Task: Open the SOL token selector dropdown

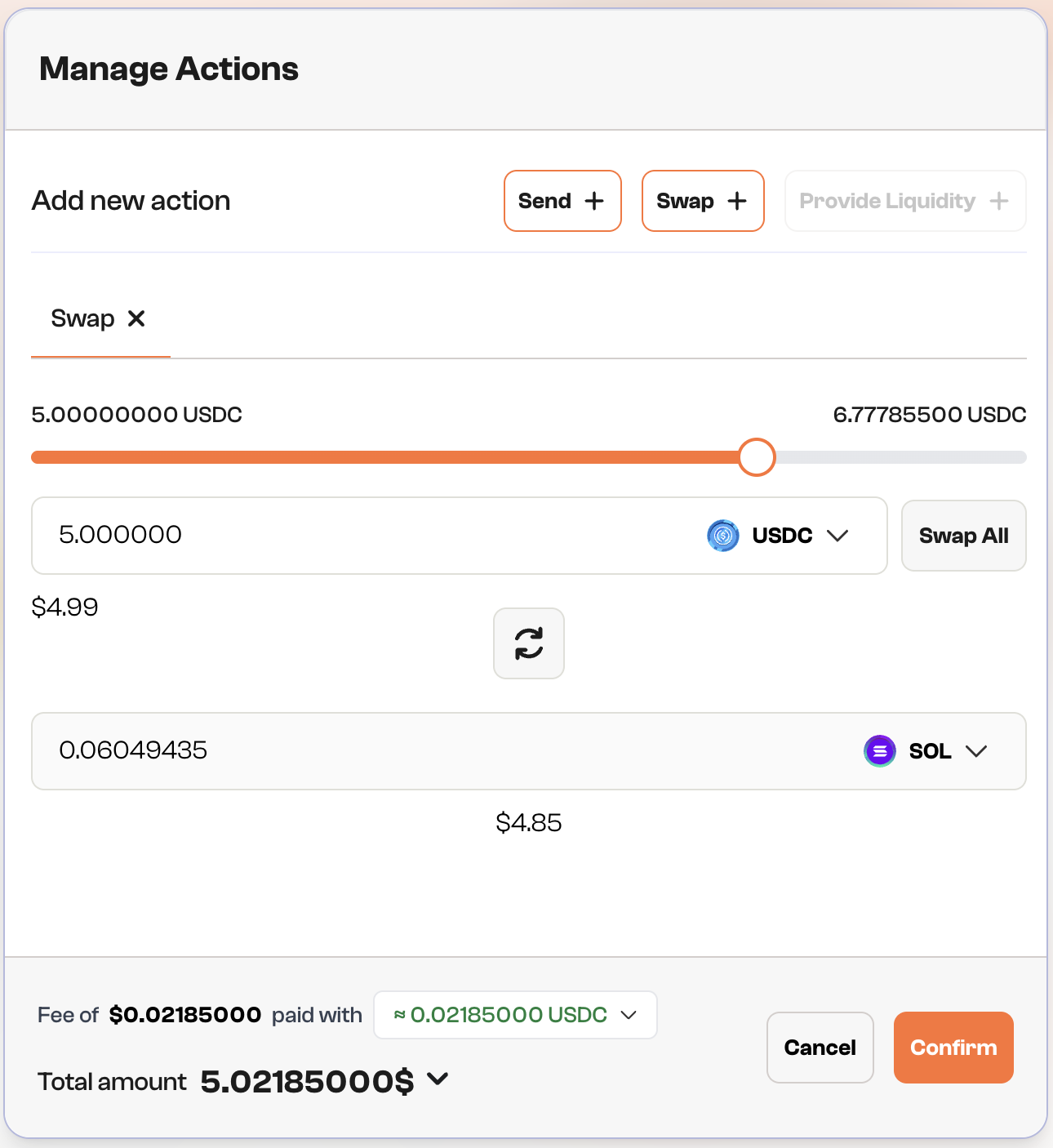Action: [x=977, y=751]
